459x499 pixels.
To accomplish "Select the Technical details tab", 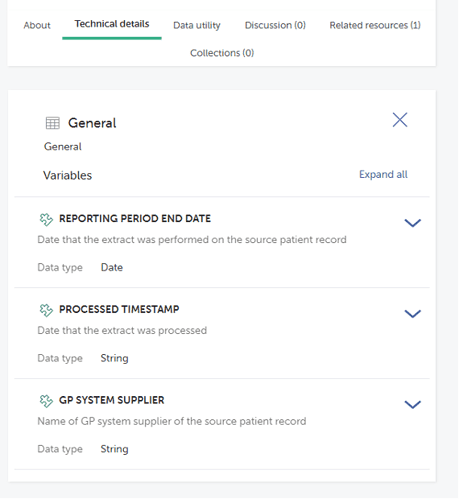I will pyautogui.click(x=112, y=24).
